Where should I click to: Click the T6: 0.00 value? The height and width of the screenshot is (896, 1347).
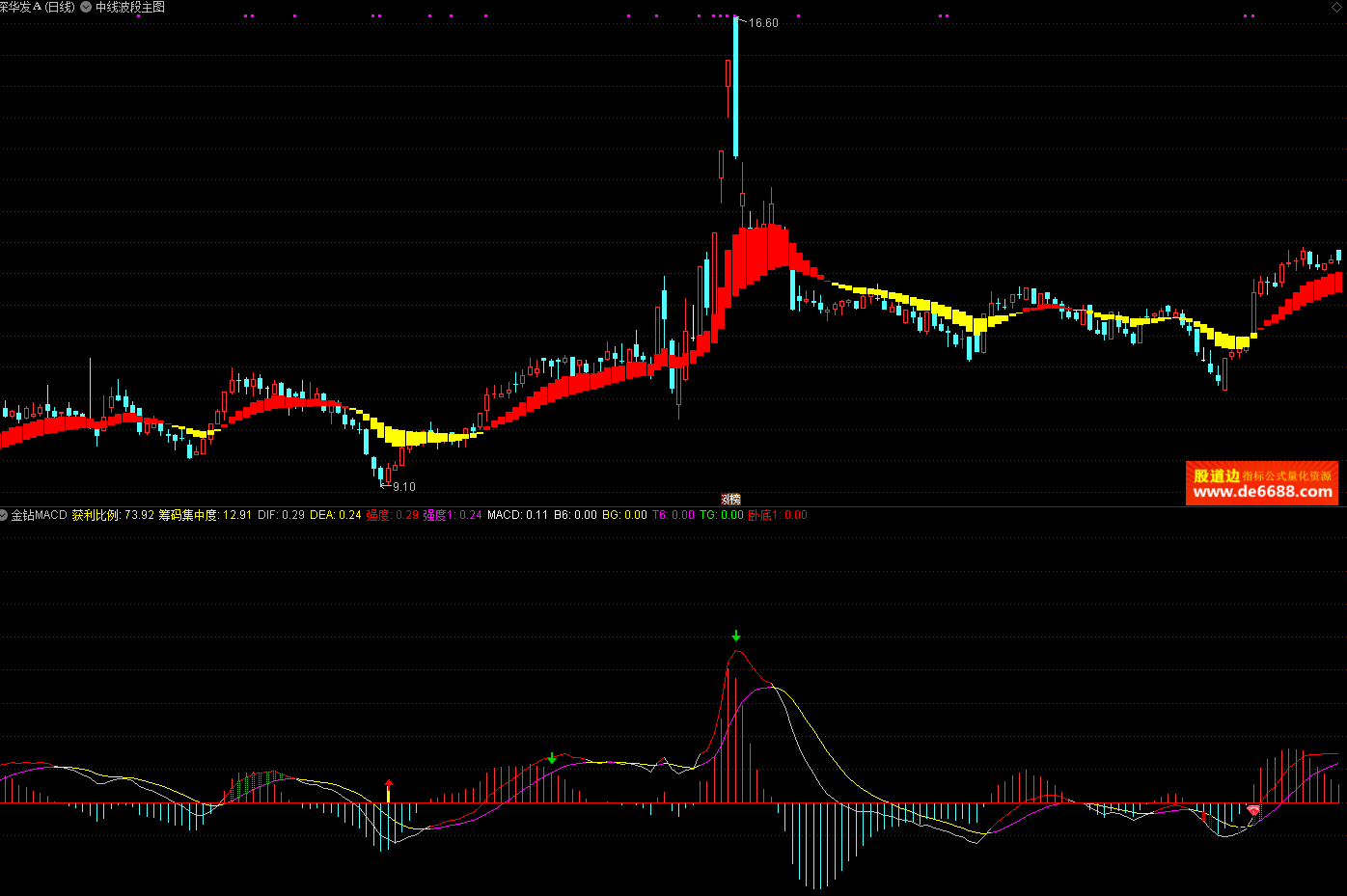673,515
